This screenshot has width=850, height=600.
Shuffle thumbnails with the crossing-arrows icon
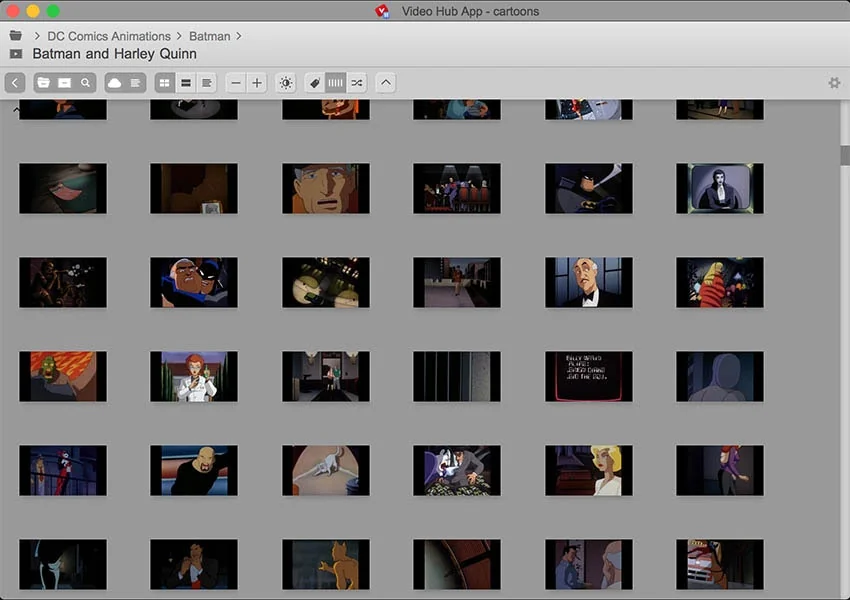[x=356, y=83]
